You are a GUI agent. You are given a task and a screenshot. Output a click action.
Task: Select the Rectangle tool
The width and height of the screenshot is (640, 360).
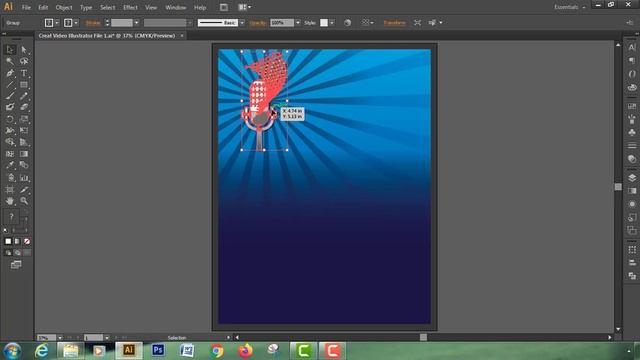(24, 85)
